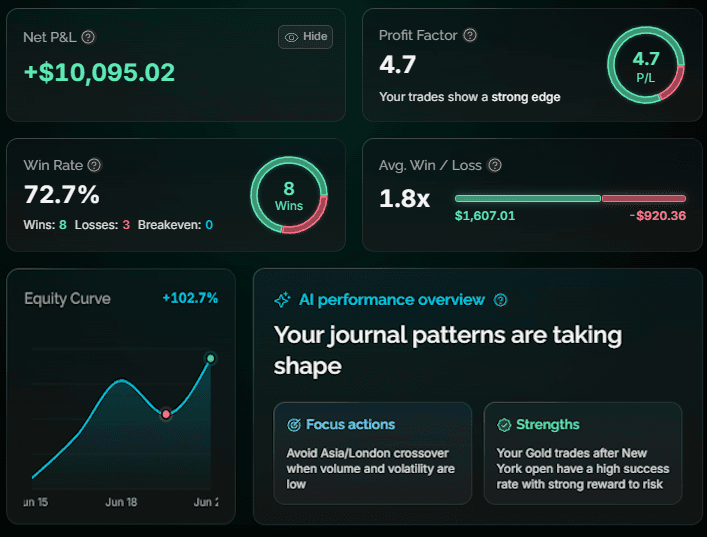Click the 4.7 P/L donut chart
This screenshot has height=537, width=707.
(646, 65)
